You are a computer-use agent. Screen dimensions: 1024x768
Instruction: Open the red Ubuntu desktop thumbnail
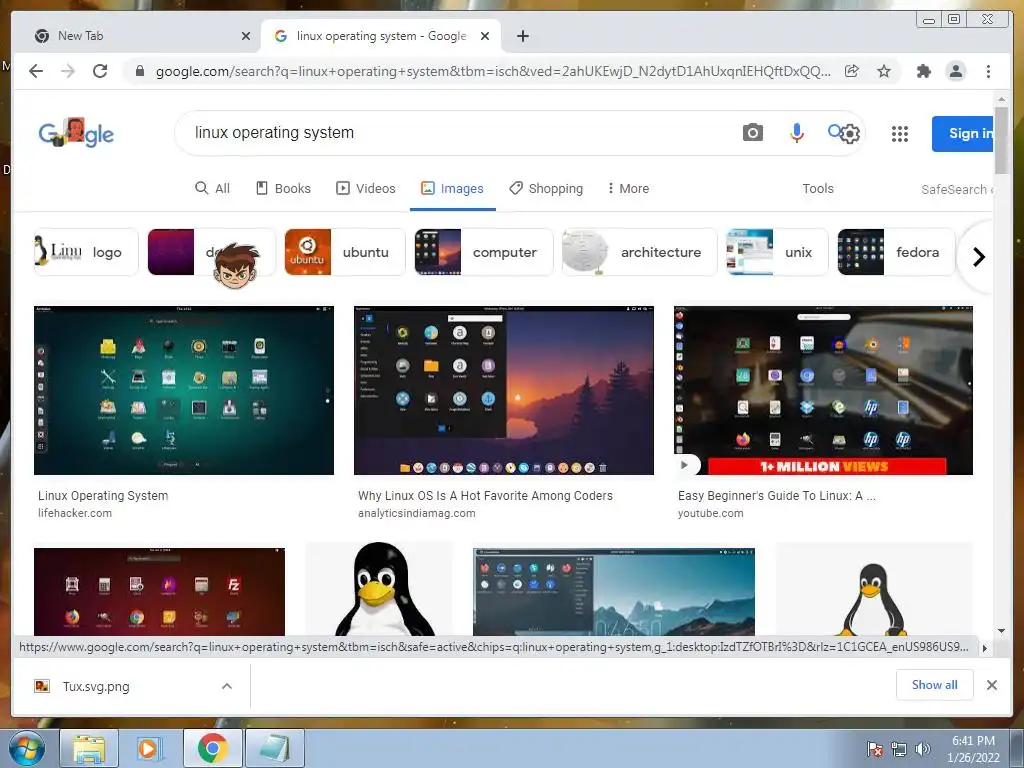pos(159,592)
